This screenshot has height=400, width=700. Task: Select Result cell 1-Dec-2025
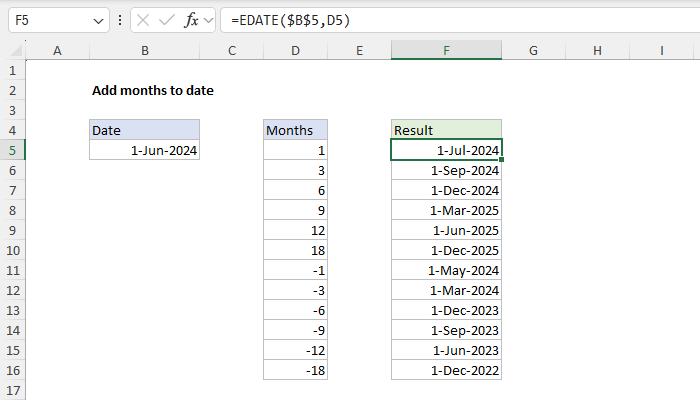coord(446,250)
